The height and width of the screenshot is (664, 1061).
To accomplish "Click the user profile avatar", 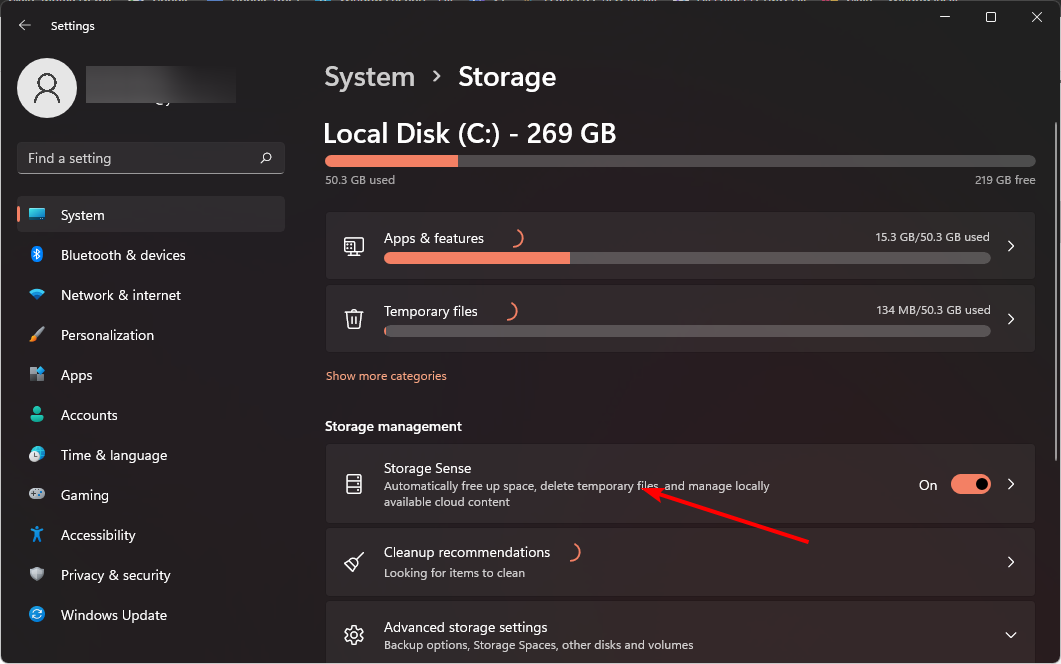I will point(47,88).
